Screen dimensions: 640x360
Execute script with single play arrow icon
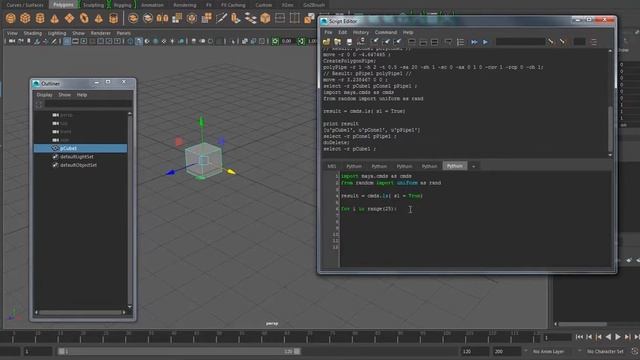point(485,42)
